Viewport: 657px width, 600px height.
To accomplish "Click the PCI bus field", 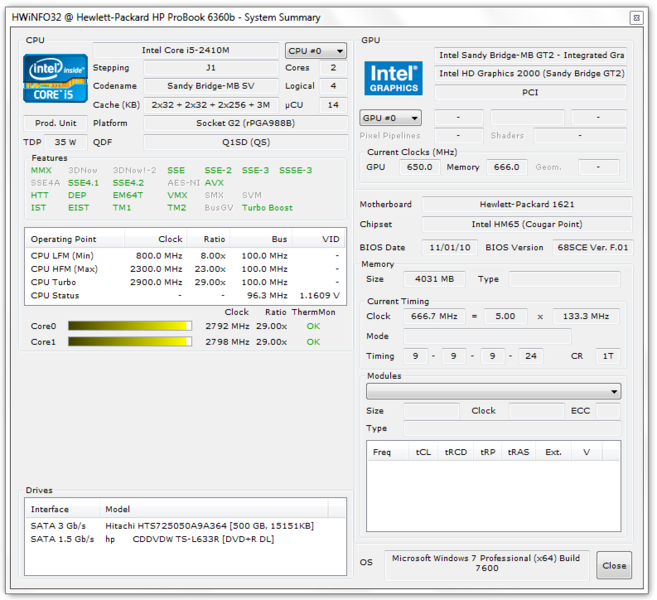I will click(530, 93).
